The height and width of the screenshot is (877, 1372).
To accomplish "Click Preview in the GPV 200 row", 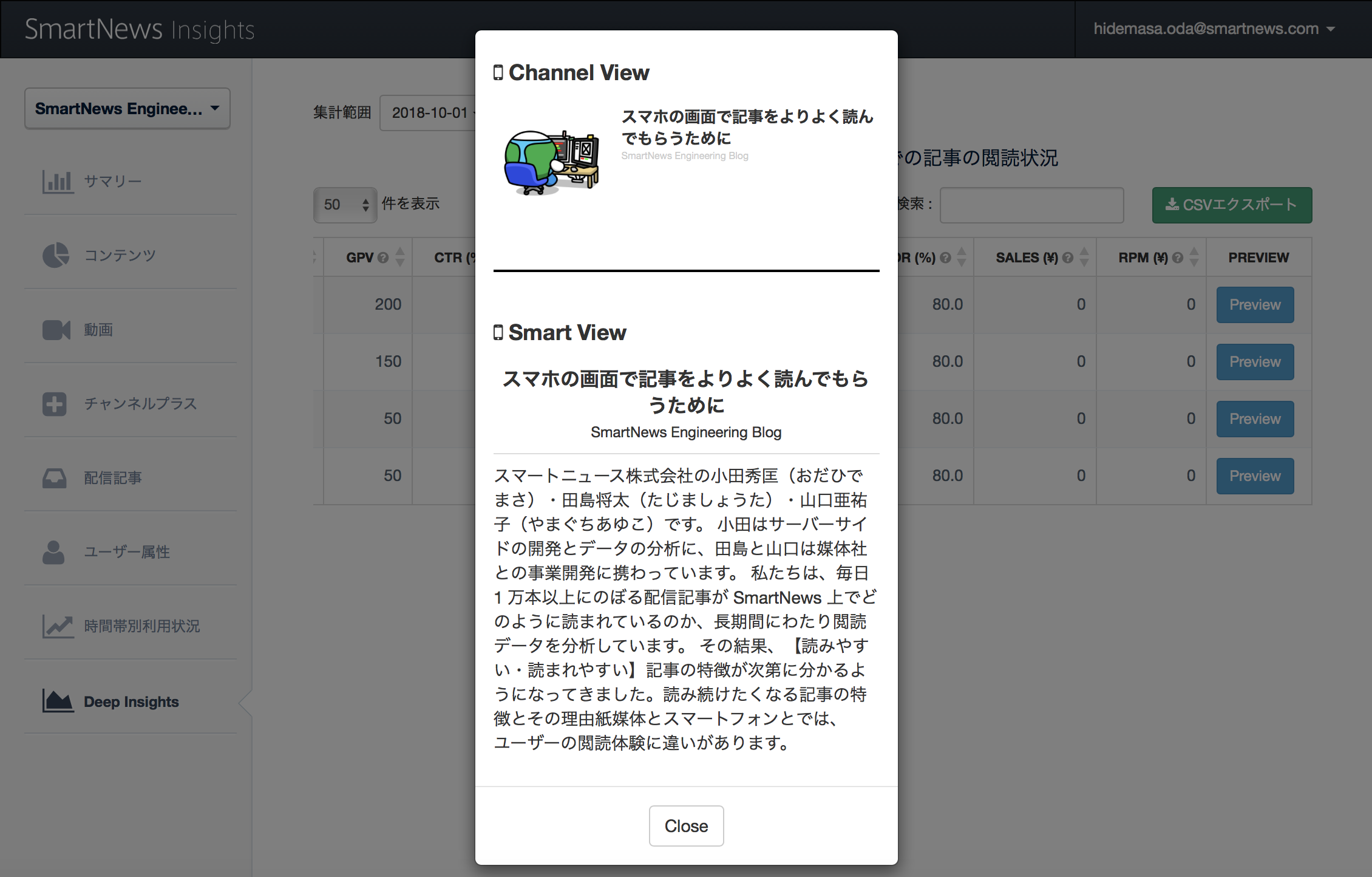I will pos(1255,305).
